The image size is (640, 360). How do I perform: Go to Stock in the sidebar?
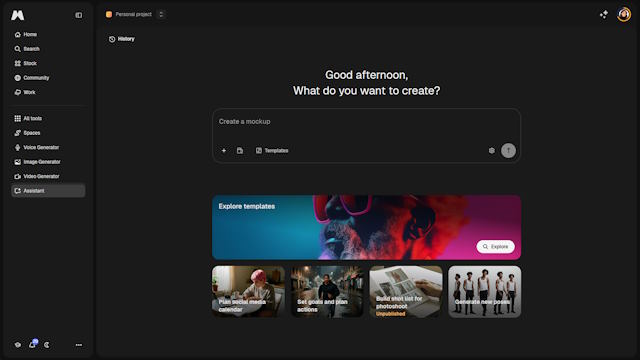tap(48, 63)
